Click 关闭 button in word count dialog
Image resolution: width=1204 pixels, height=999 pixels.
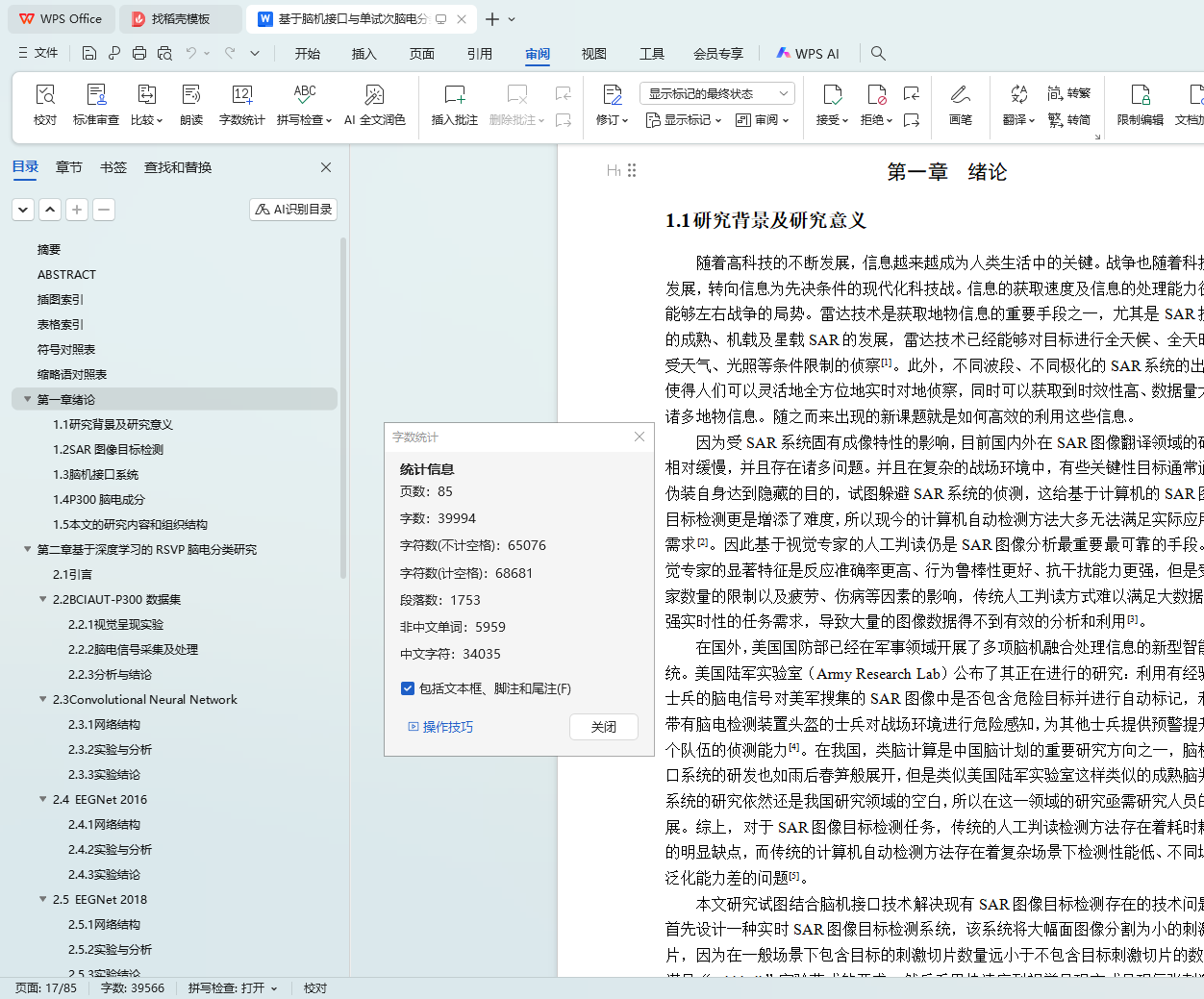604,727
